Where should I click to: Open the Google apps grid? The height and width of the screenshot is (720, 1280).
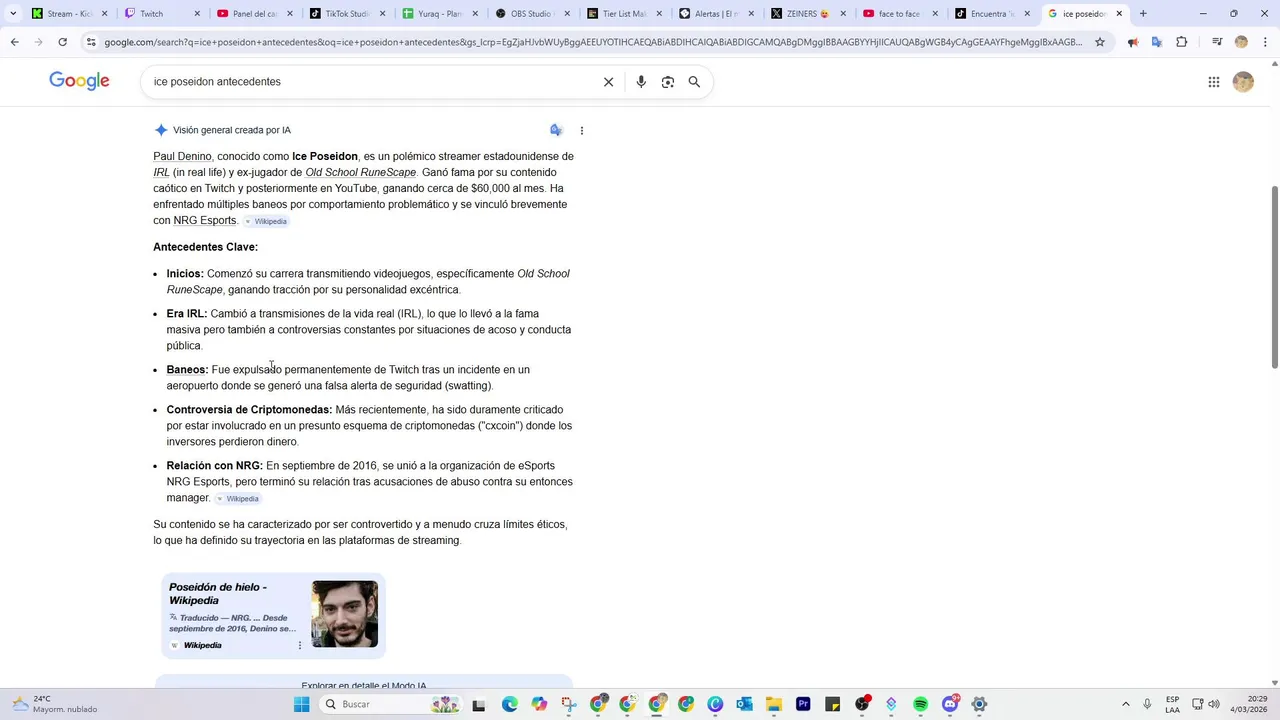tap(1214, 82)
